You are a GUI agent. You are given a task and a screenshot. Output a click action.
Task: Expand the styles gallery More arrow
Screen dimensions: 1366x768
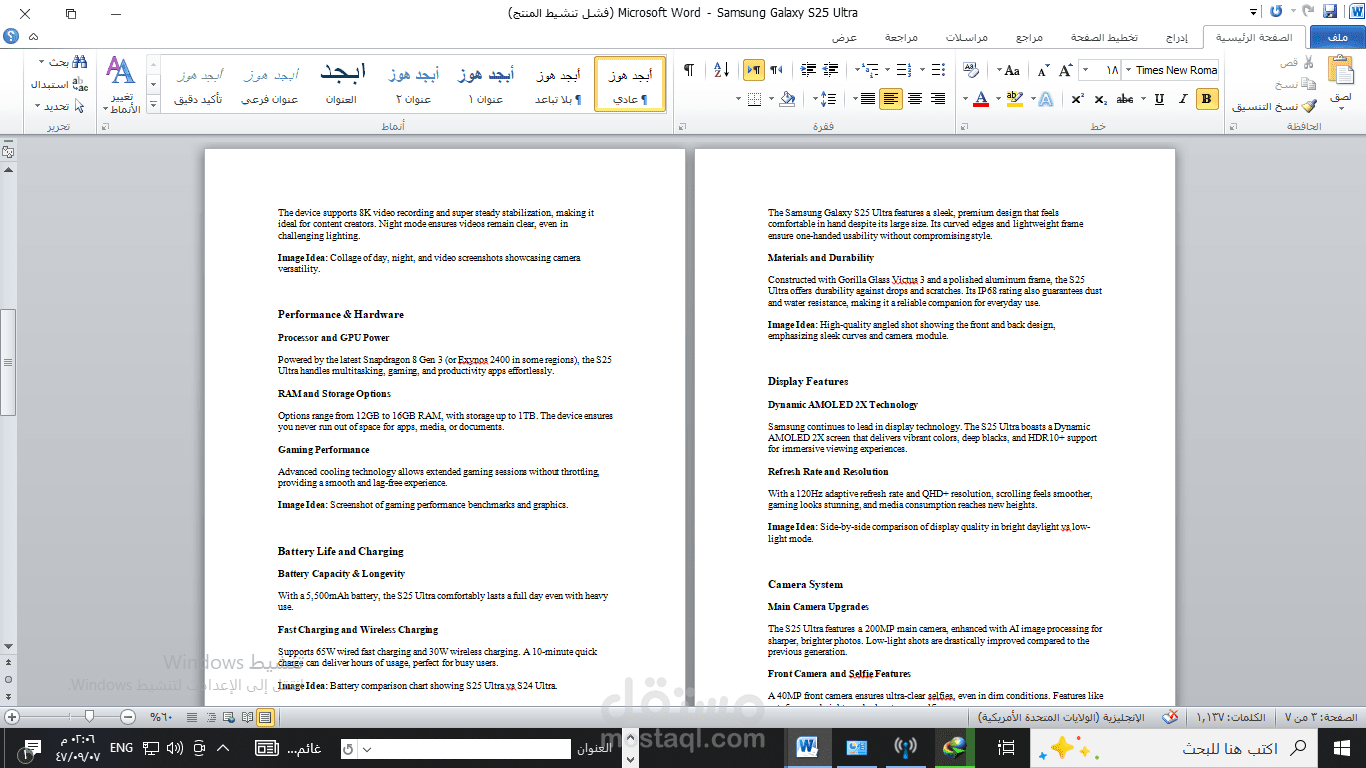point(153,103)
